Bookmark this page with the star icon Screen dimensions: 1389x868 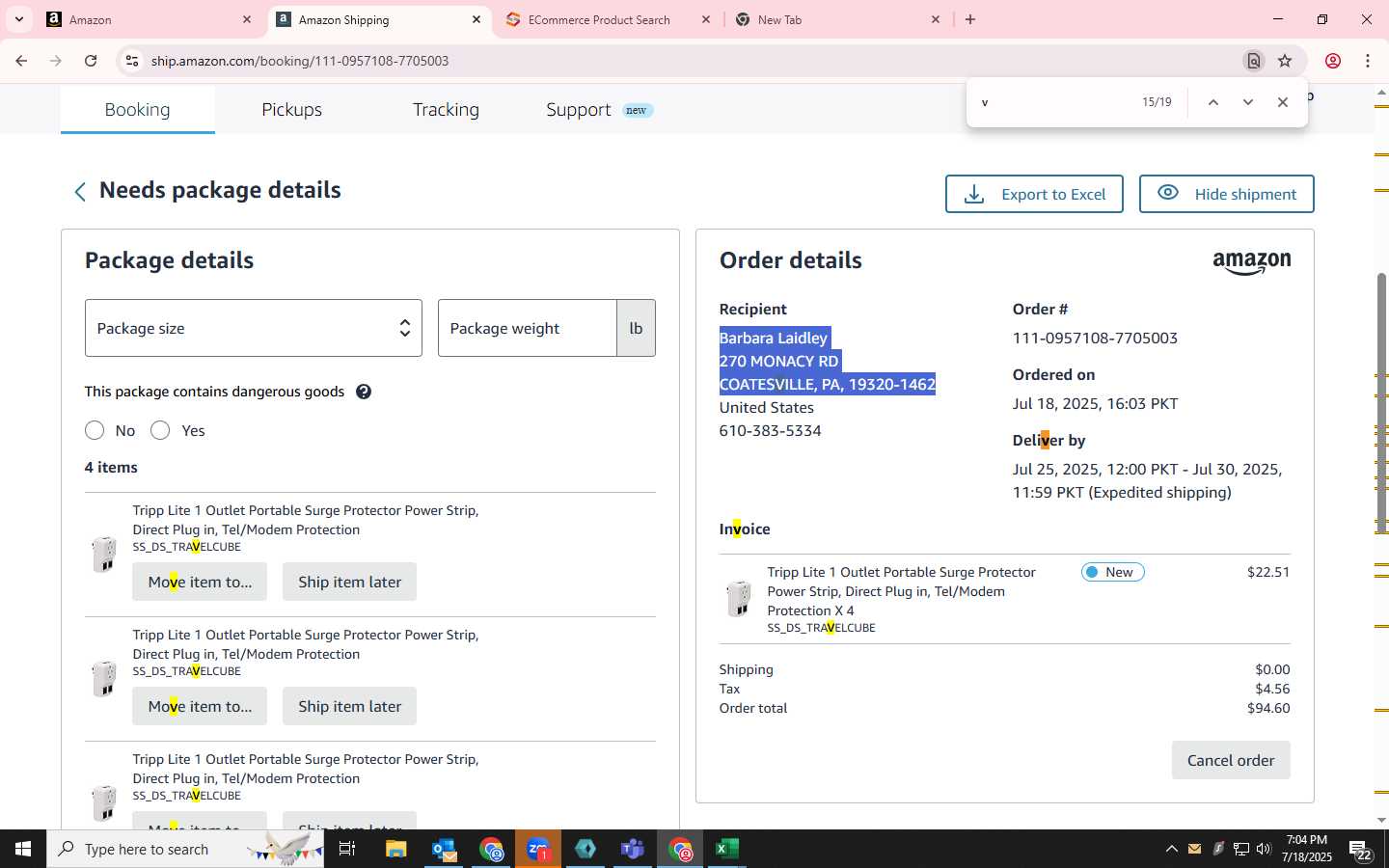[x=1285, y=61]
